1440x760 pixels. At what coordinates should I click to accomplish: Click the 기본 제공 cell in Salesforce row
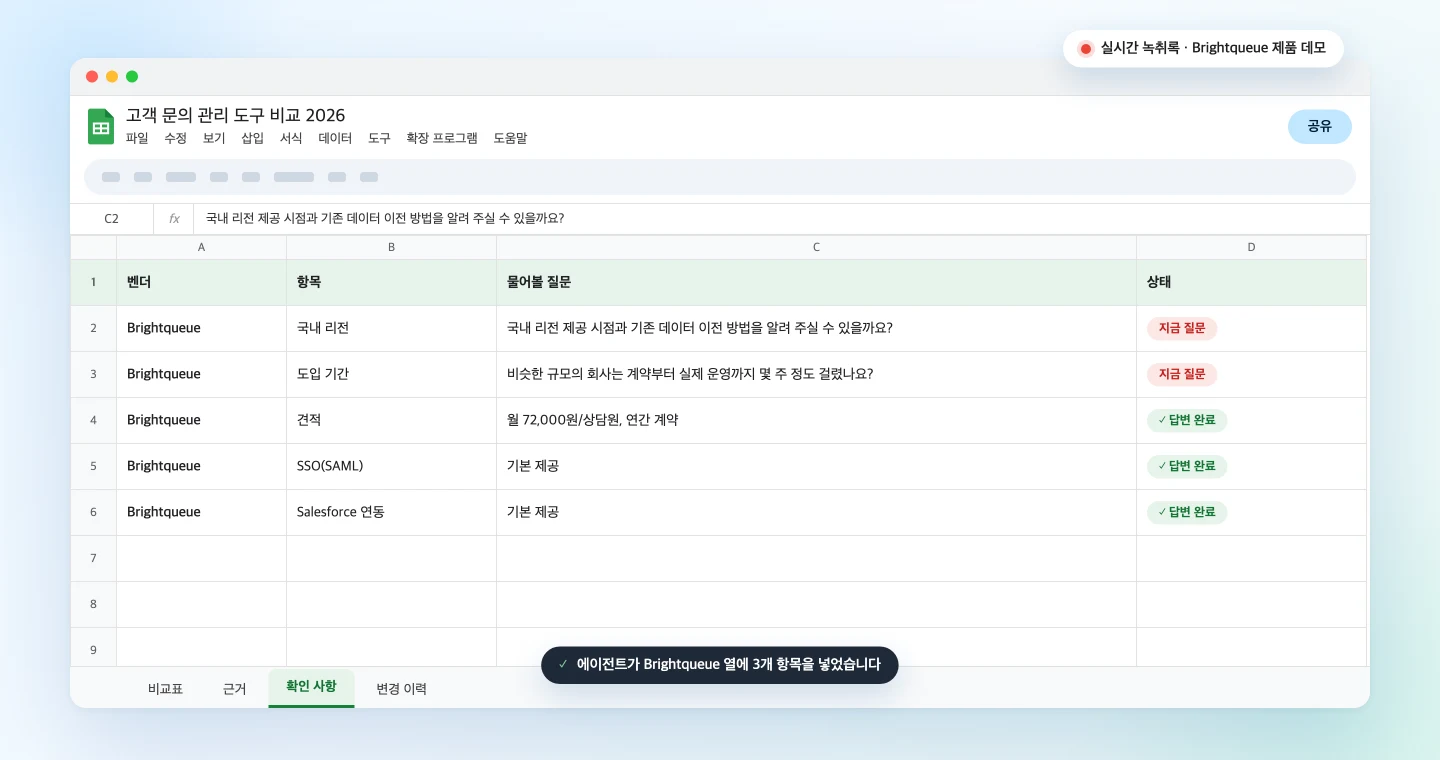coord(817,512)
